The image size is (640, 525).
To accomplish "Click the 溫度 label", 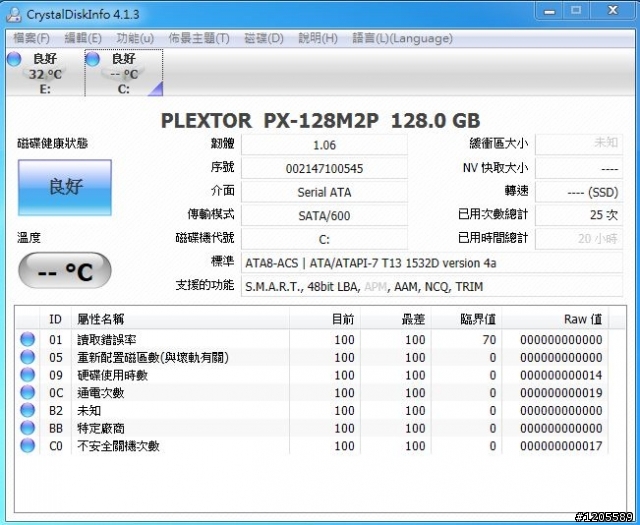I will point(29,238).
